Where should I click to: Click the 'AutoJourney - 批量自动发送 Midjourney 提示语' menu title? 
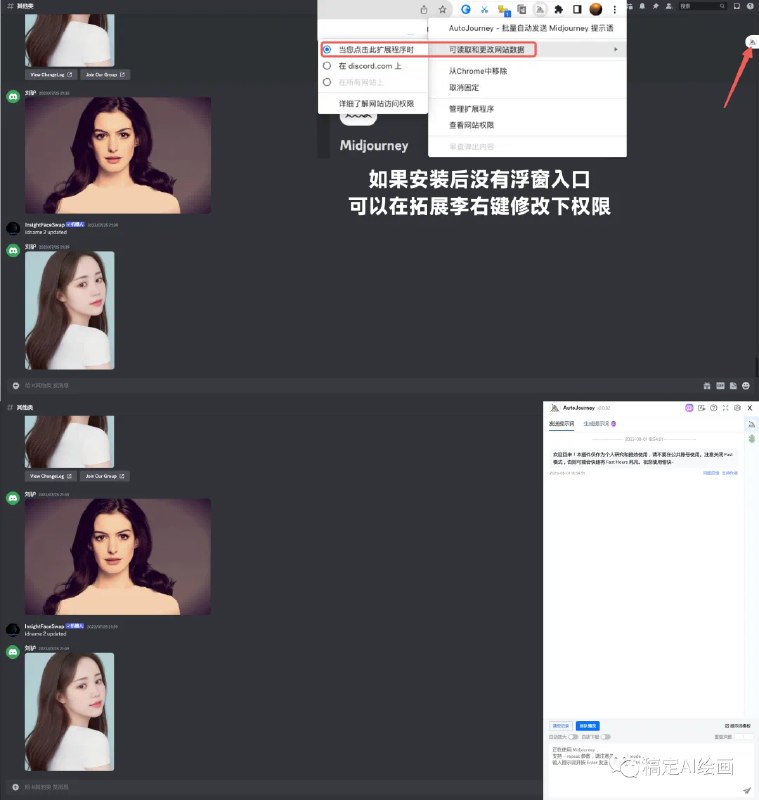(531, 28)
